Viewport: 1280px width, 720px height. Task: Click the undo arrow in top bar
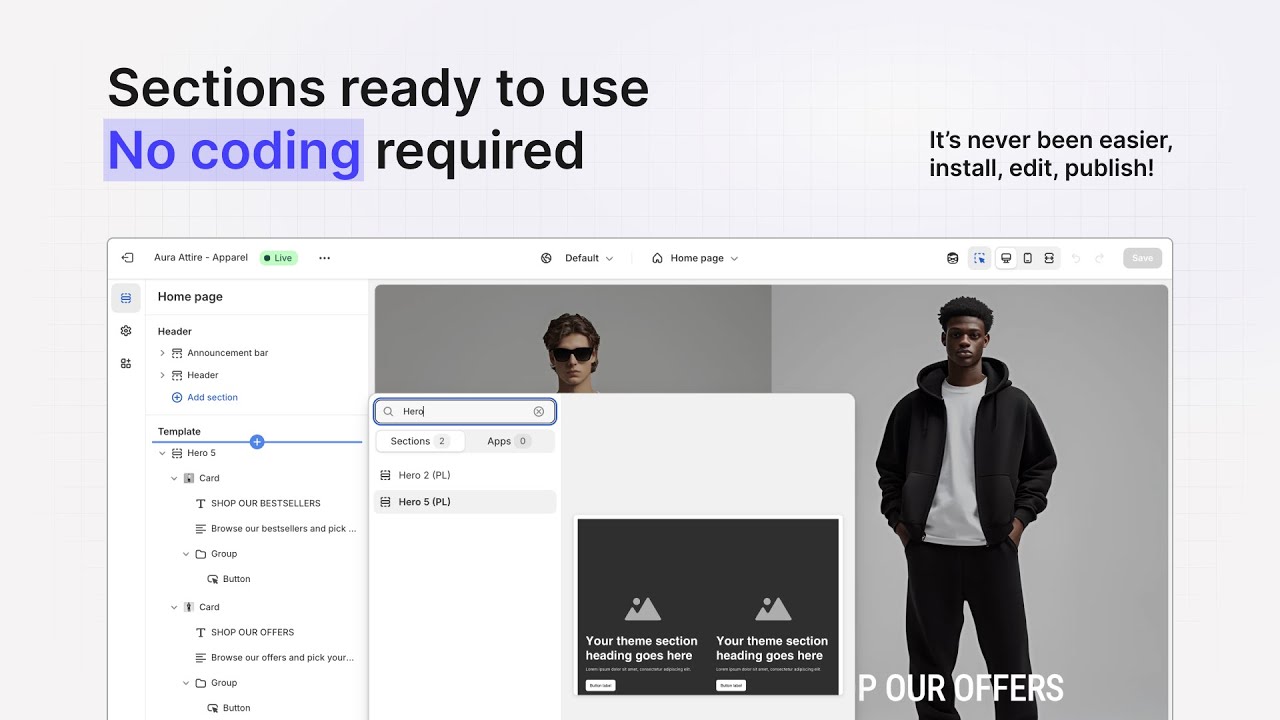coord(1076,258)
